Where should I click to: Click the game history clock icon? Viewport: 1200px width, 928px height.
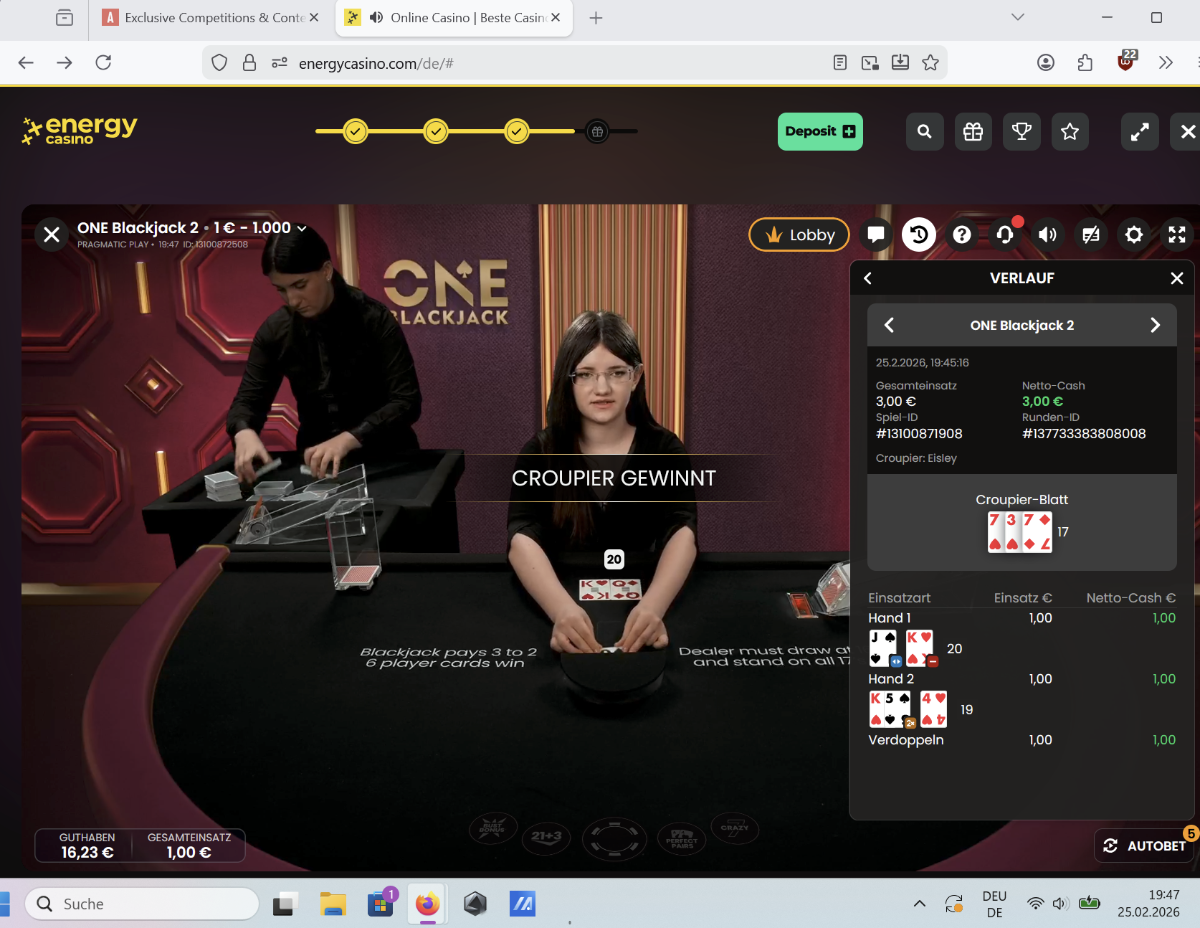coord(919,235)
